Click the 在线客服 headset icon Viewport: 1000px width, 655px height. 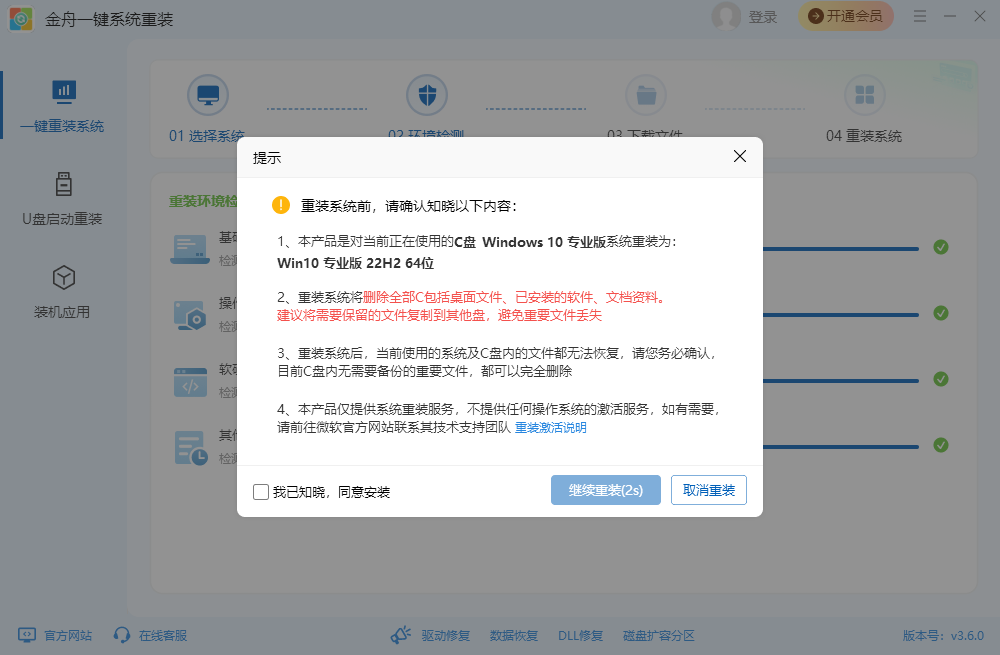coord(121,635)
